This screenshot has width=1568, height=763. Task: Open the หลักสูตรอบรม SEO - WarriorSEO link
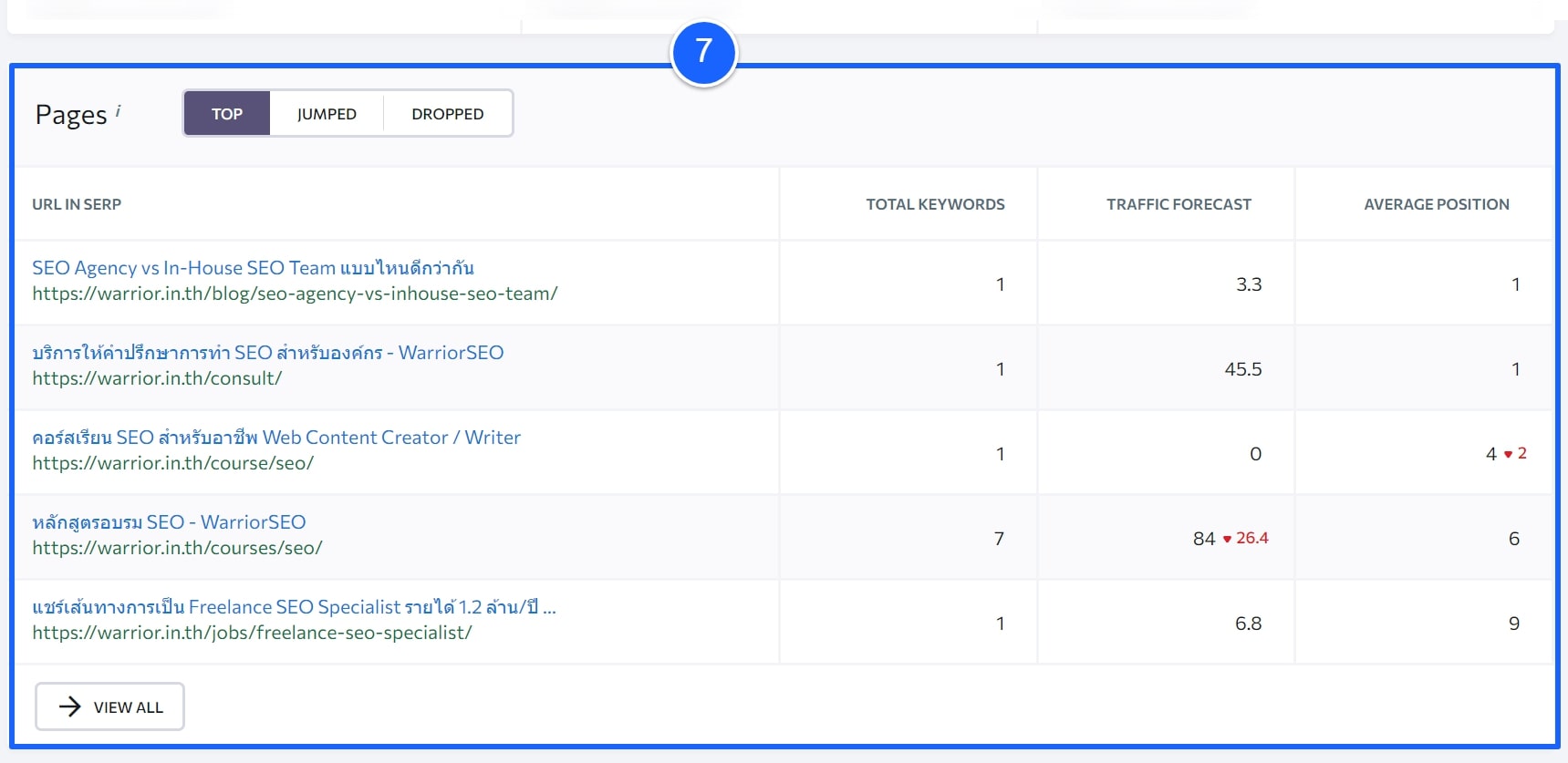169,522
